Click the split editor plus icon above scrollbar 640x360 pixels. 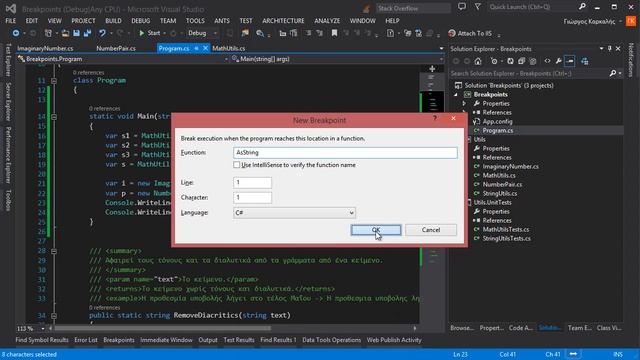(432, 69)
